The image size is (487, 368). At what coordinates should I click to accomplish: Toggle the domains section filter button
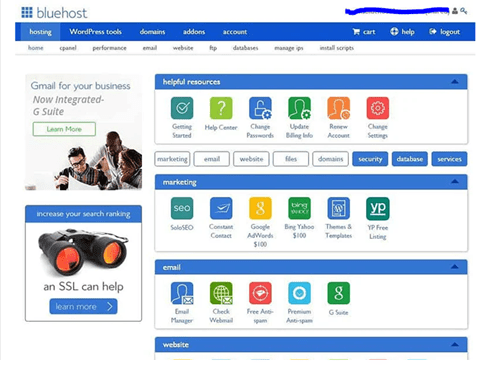coord(330,159)
